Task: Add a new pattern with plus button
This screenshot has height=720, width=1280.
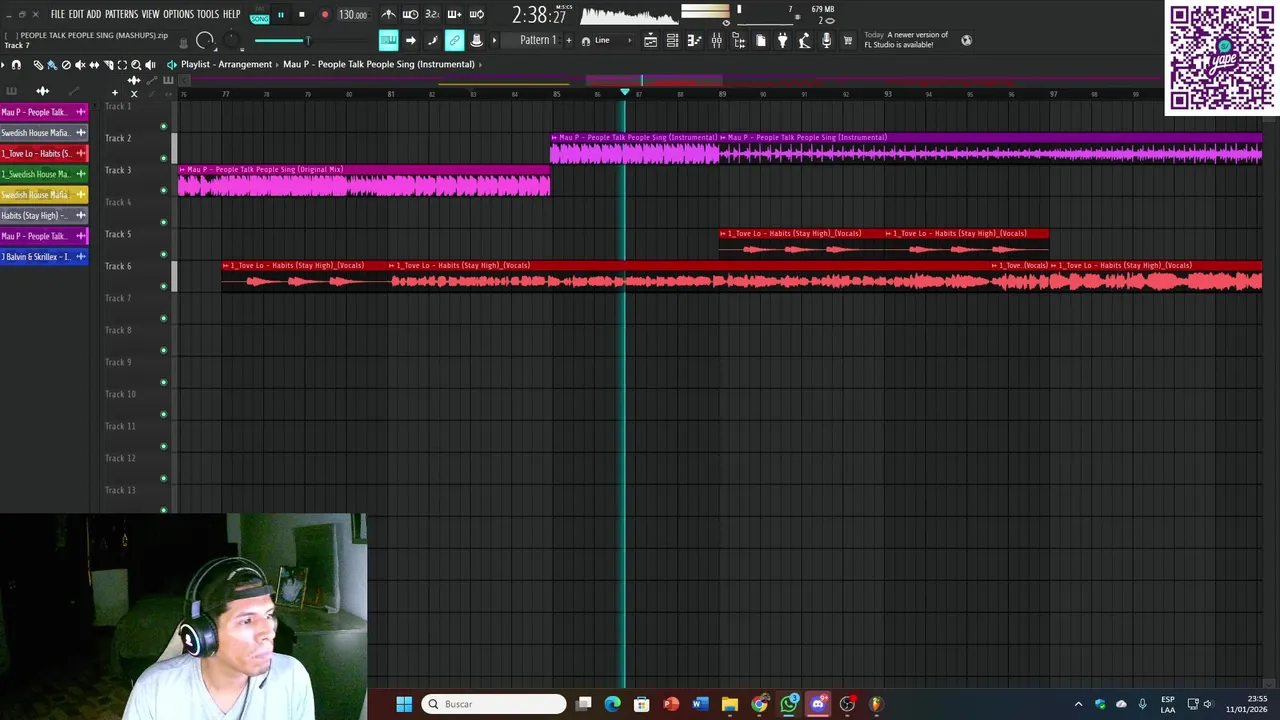Action: 569,40
